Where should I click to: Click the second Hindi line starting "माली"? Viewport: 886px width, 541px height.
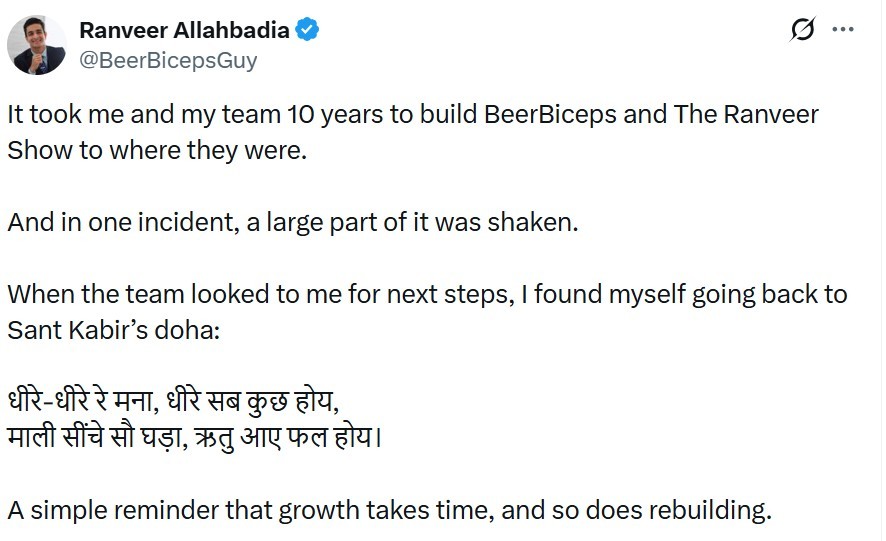coord(195,438)
